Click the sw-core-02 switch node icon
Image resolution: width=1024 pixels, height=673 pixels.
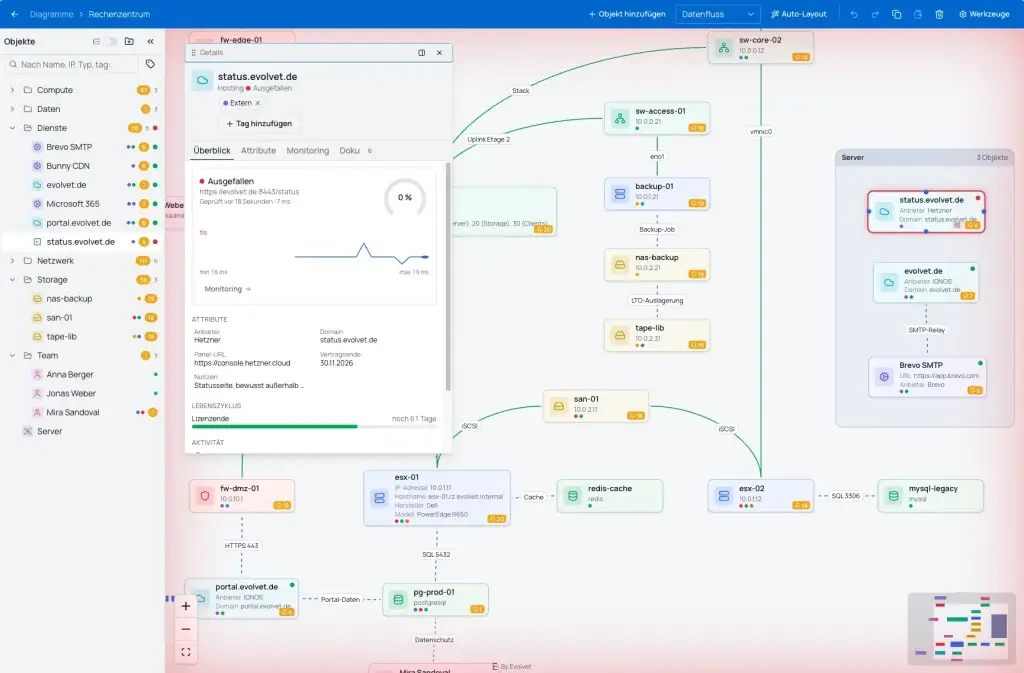[x=724, y=48]
